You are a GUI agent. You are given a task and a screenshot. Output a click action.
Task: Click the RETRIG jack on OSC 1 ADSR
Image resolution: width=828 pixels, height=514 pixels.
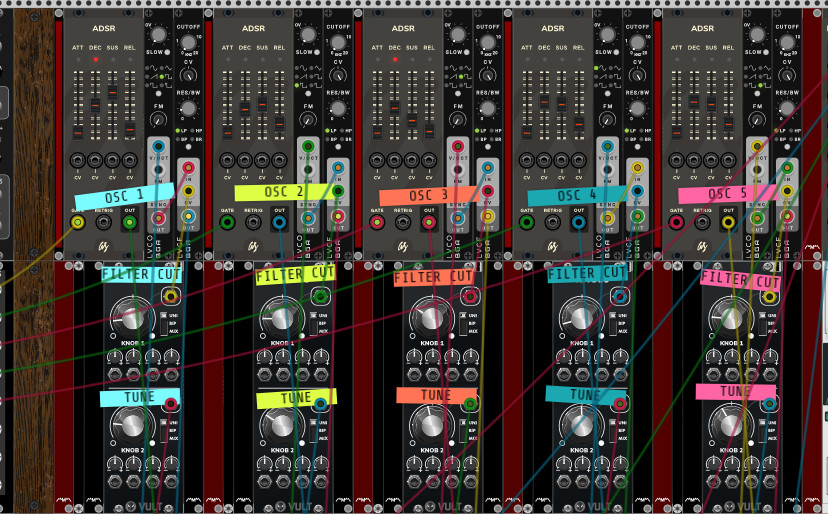[x=104, y=222]
